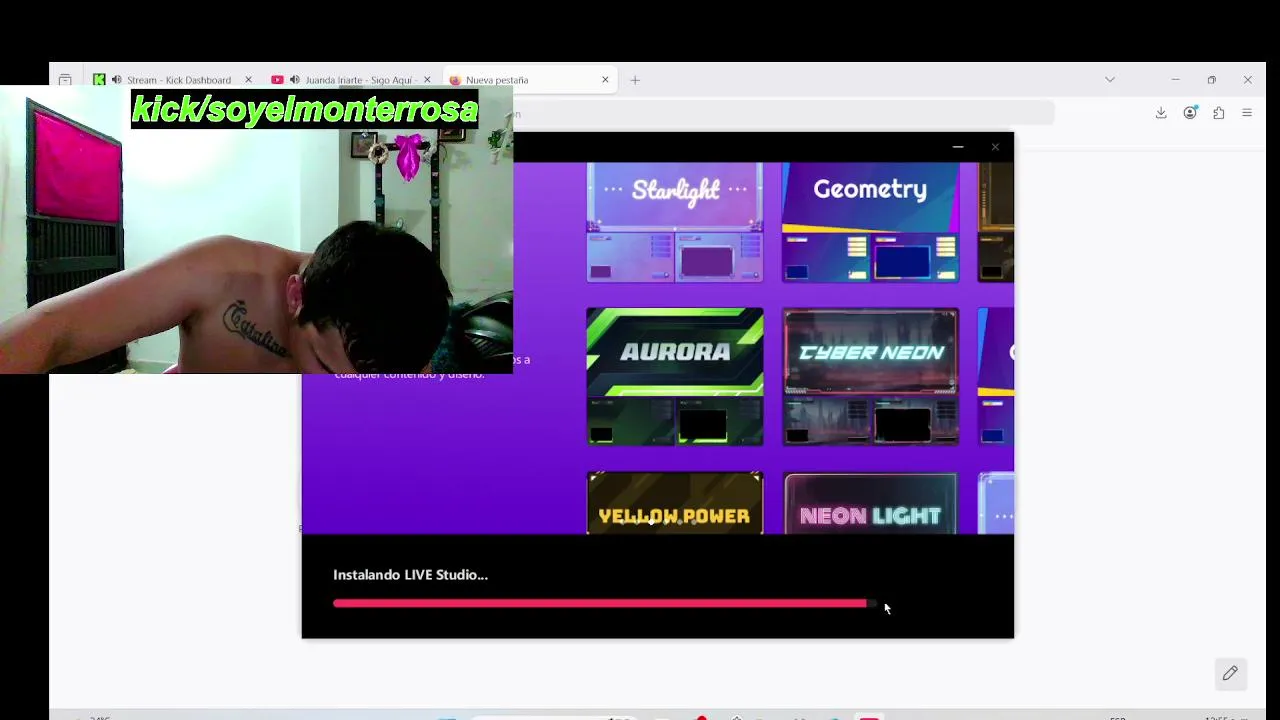The height and width of the screenshot is (720, 1280).
Task: Mute audio on the Juanda Iriarte tab
Action: click(x=294, y=80)
